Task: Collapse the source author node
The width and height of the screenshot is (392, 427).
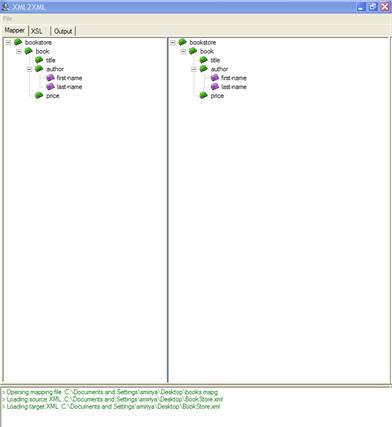Action: coord(29,69)
